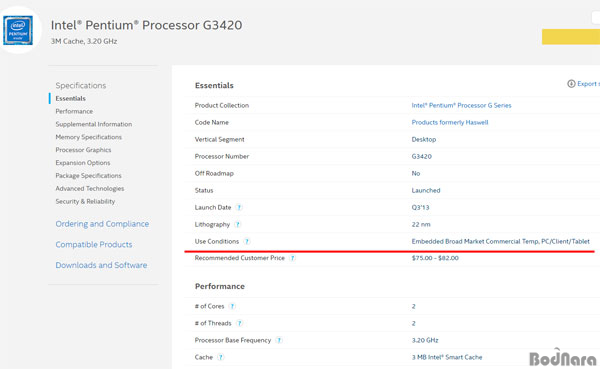The height and width of the screenshot is (369, 600).
Task: Open the help icon next to Launch Date
Action: 239,207
